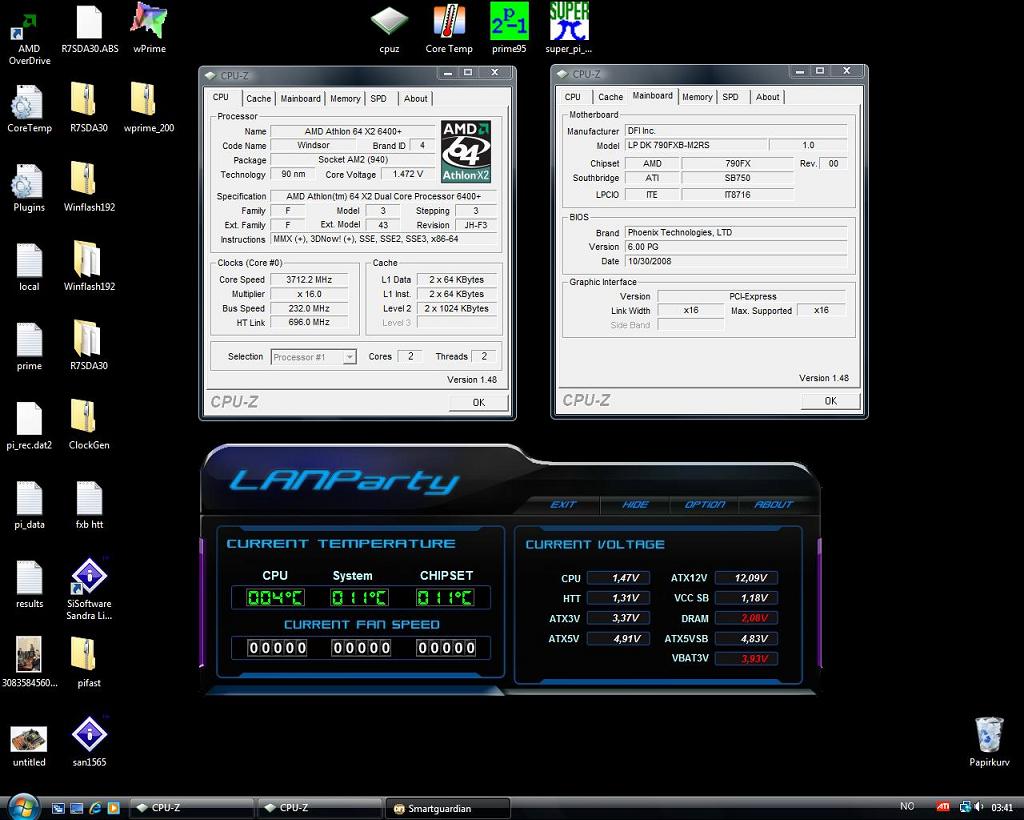Click the Windows Start orb
Image resolution: width=1024 pixels, height=820 pixels.
23,808
